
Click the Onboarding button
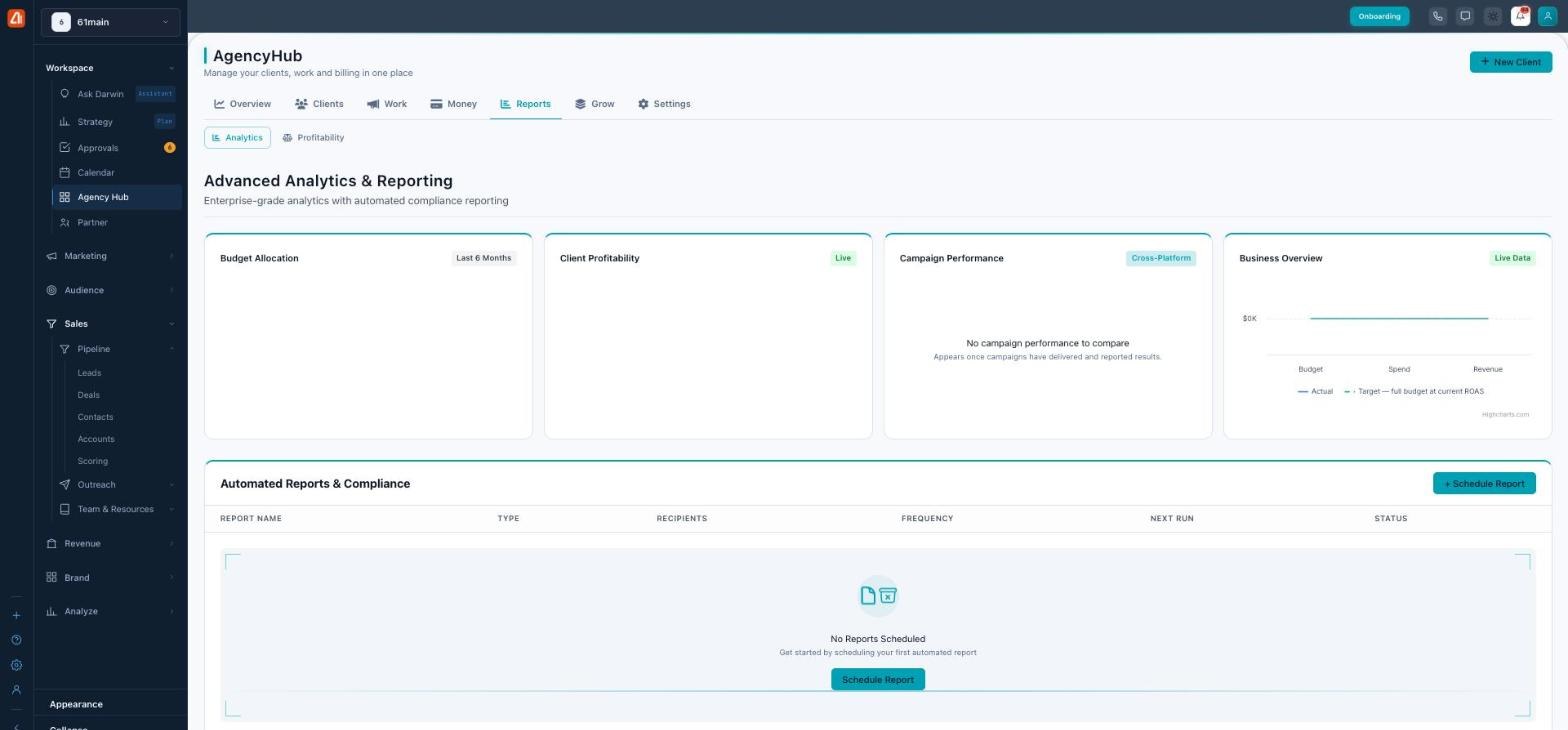(x=1379, y=16)
